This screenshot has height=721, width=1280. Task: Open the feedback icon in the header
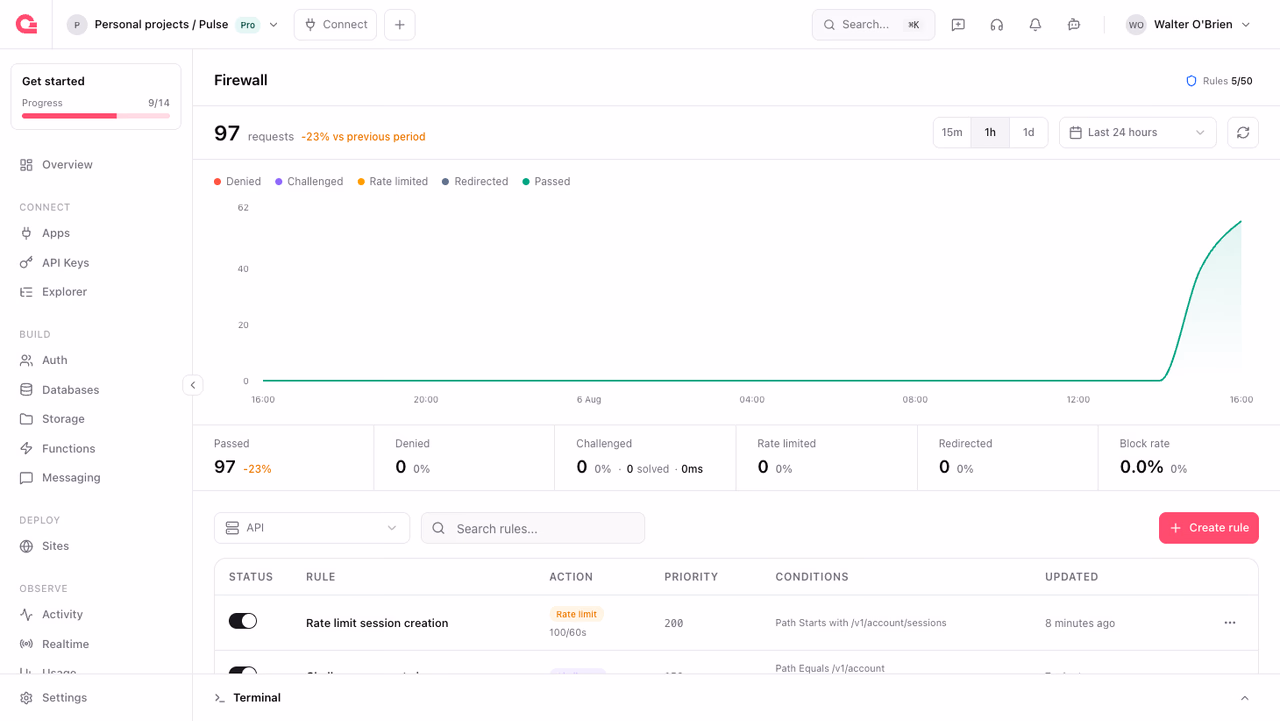pos(958,24)
